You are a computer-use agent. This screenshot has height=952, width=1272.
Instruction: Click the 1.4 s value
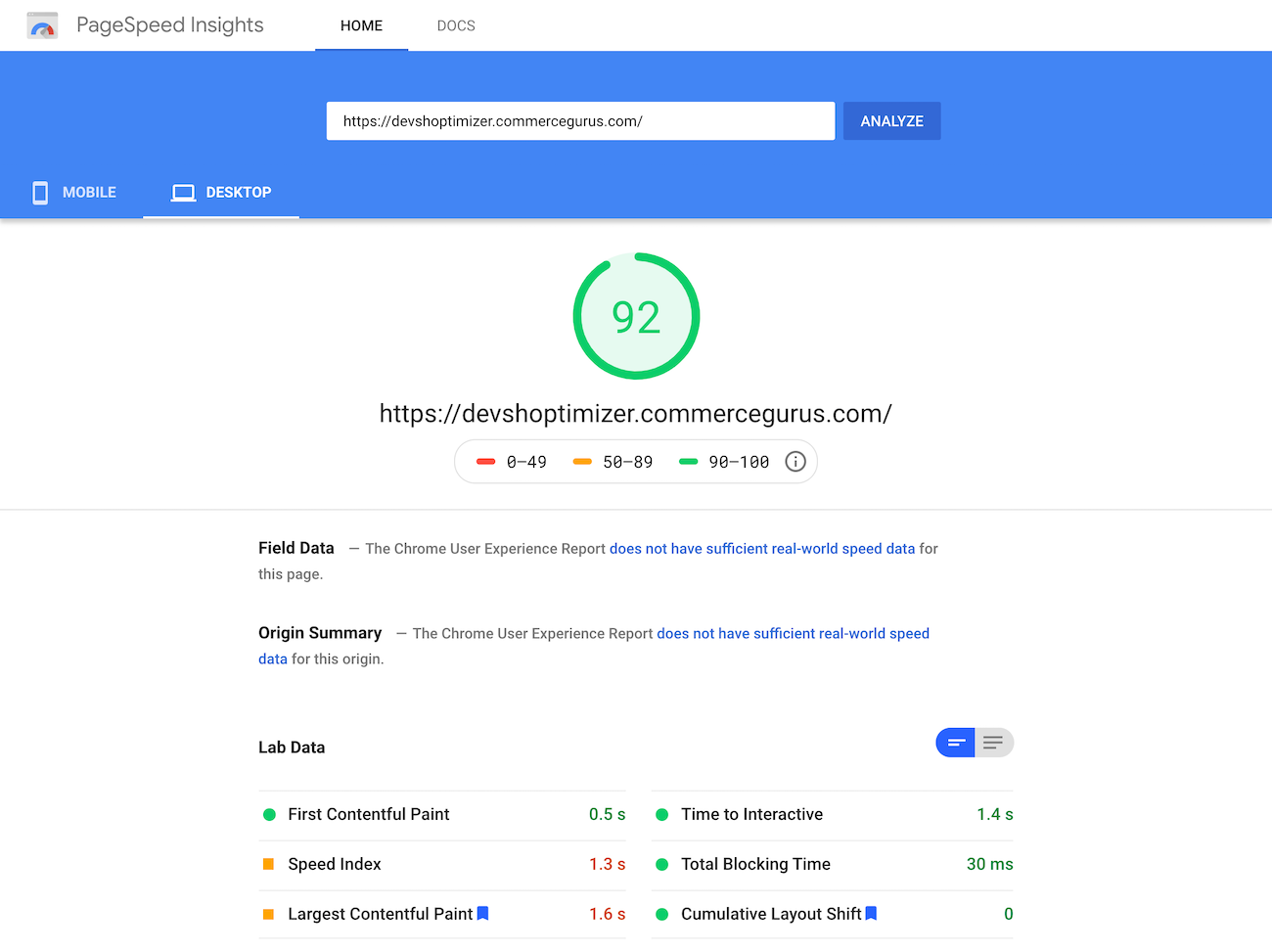click(995, 814)
